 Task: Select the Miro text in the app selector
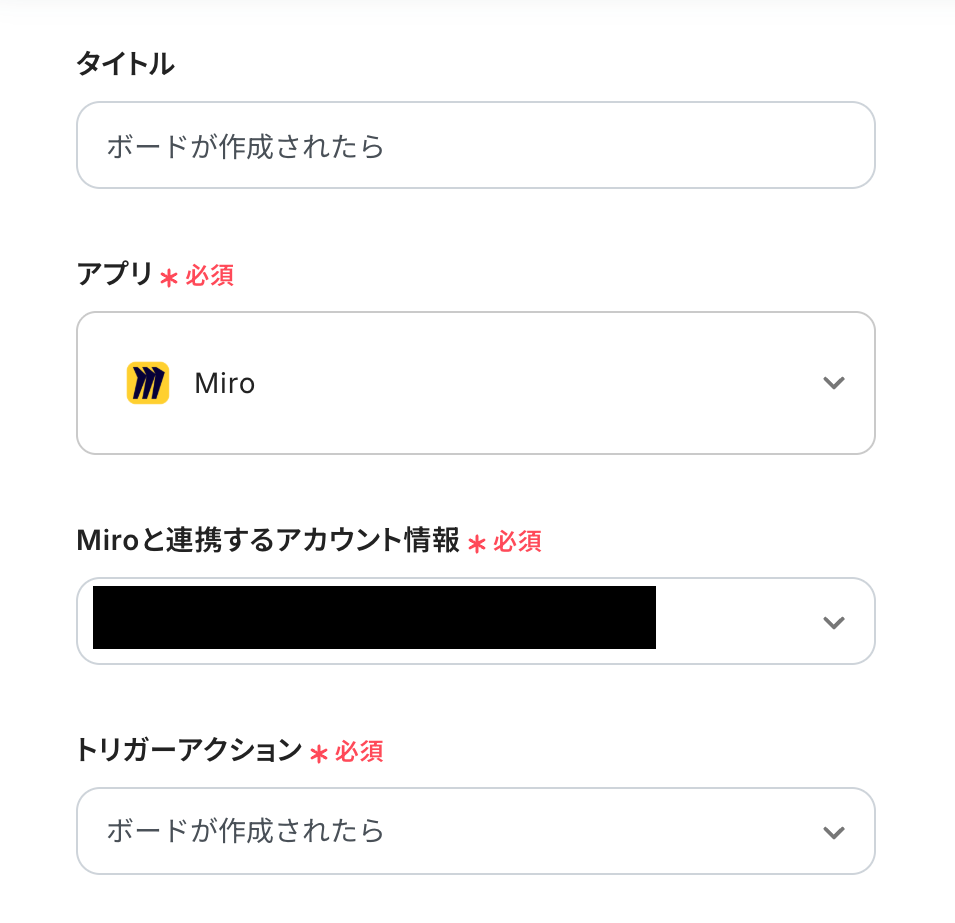point(225,384)
